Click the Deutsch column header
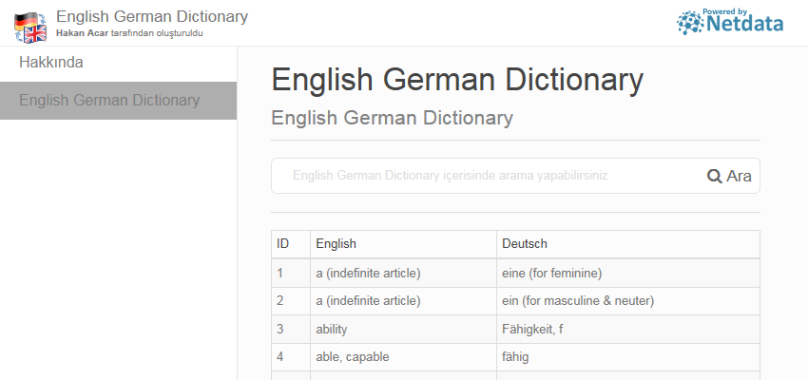This screenshot has width=808, height=380. coord(628,244)
